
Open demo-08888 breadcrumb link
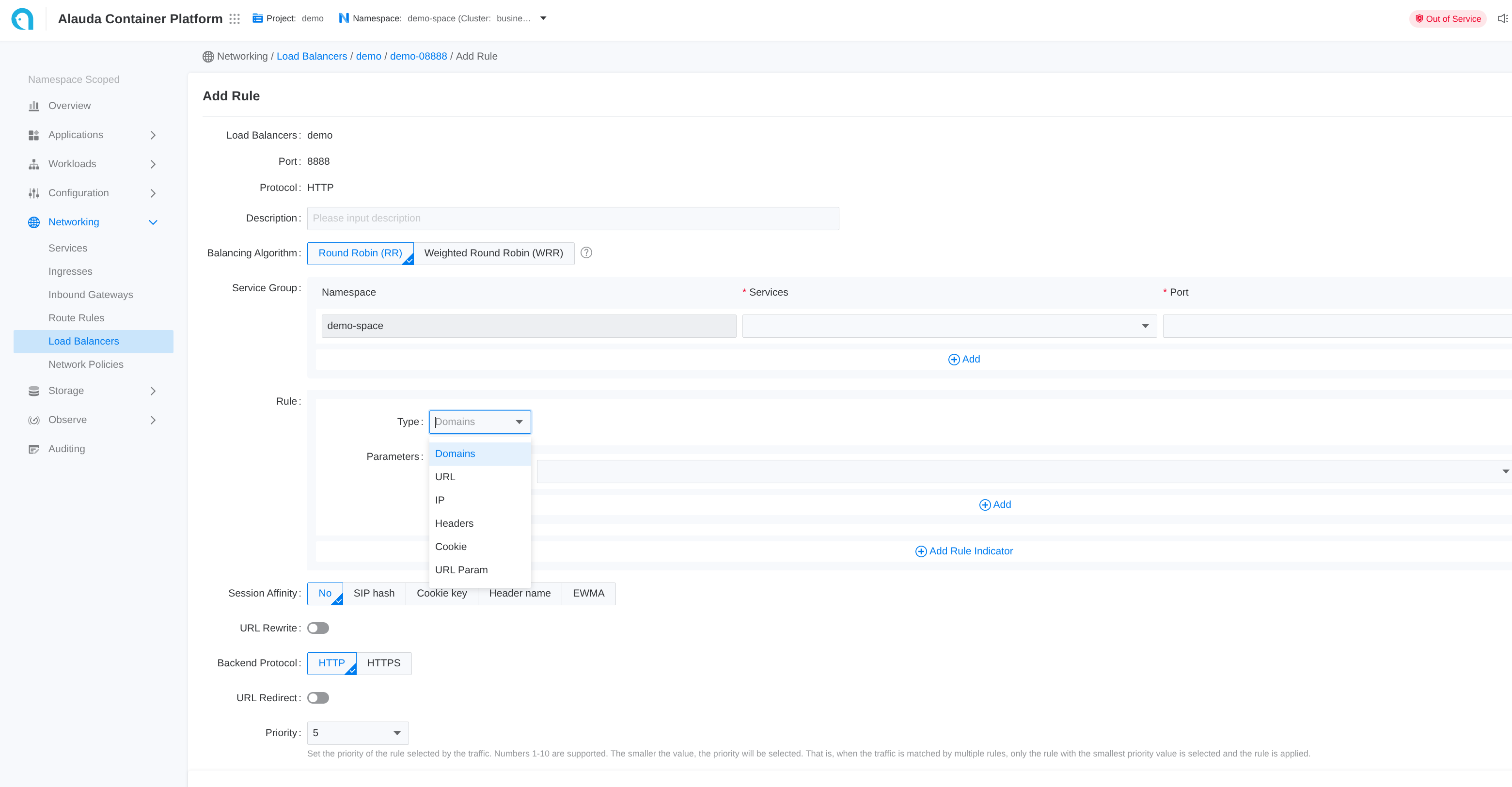point(418,56)
